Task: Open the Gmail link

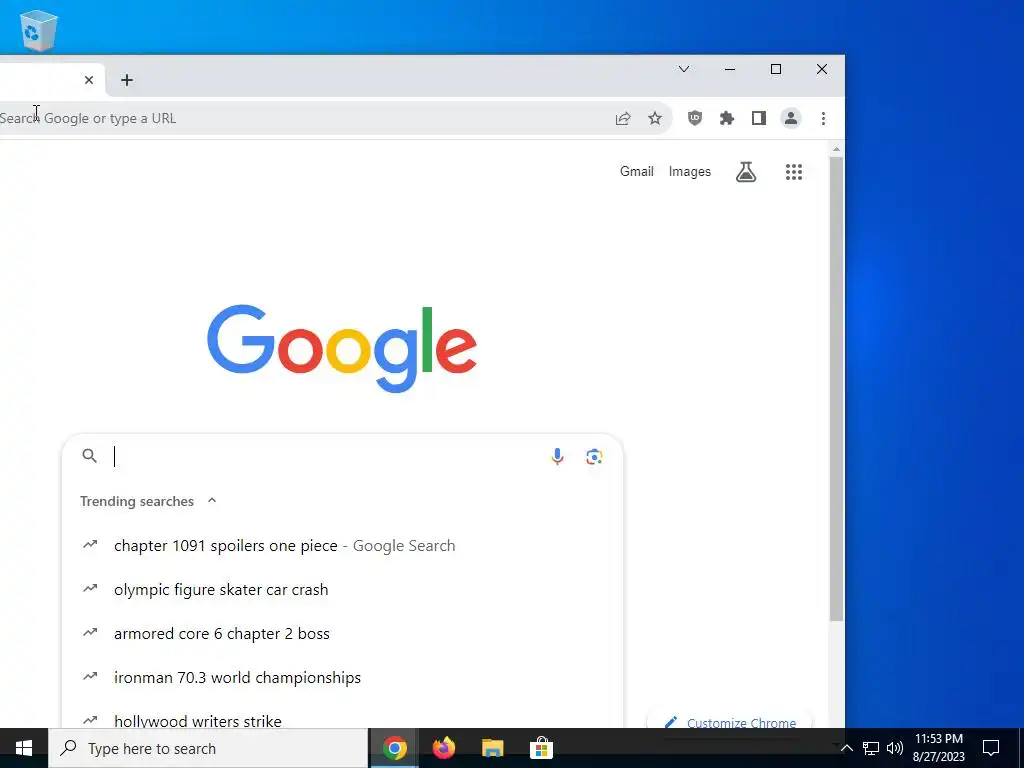Action: coord(637,171)
